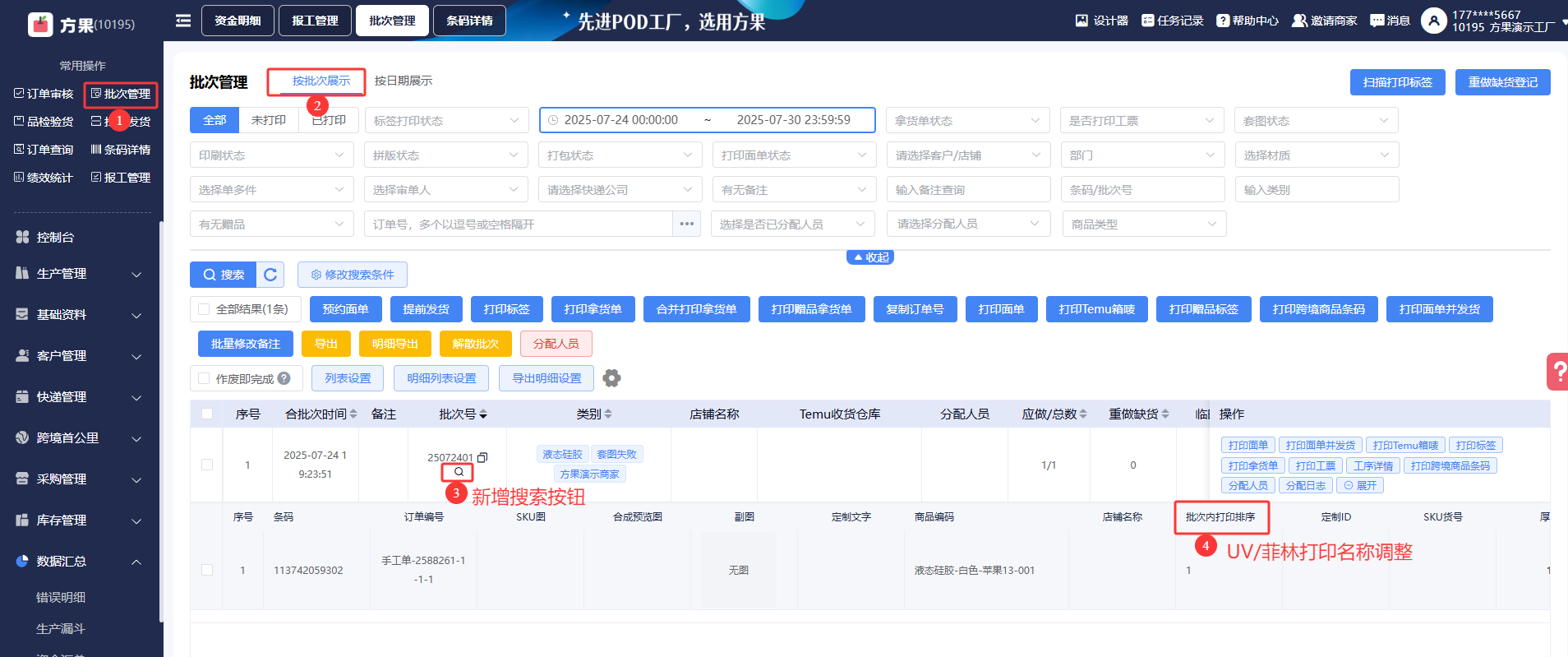Select the checkbox for batch row 1
This screenshot has width=1568, height=657.
click(207, 465)
